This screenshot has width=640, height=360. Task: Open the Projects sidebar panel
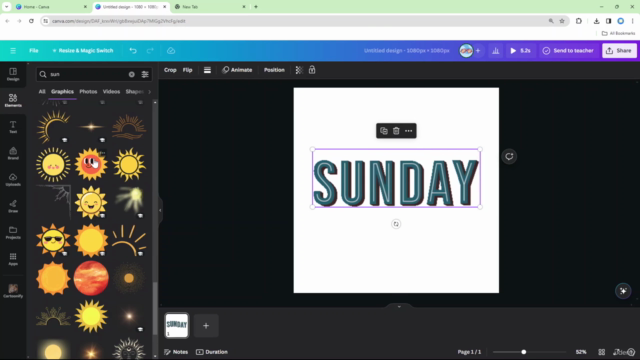[x=13, y=232]
